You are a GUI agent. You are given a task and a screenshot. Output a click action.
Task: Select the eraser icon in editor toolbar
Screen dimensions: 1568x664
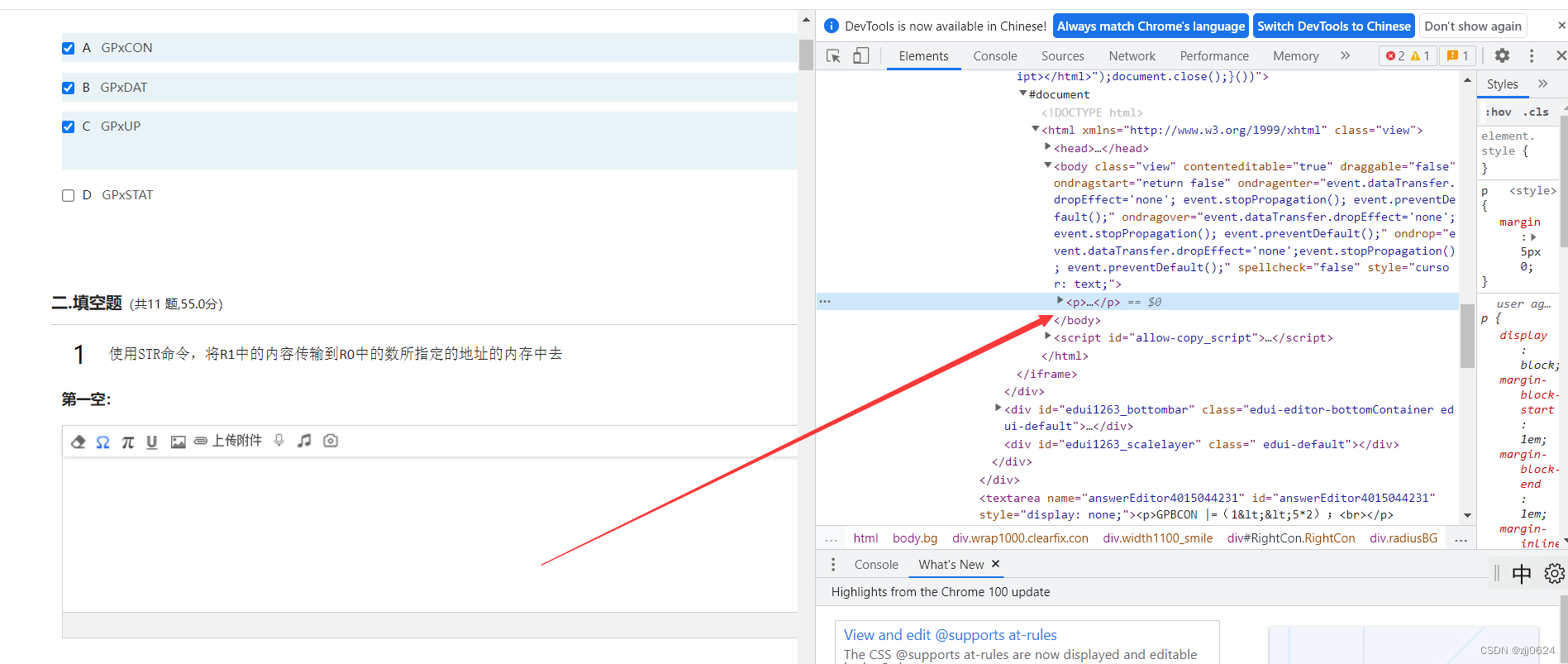[x=79, y=442]
